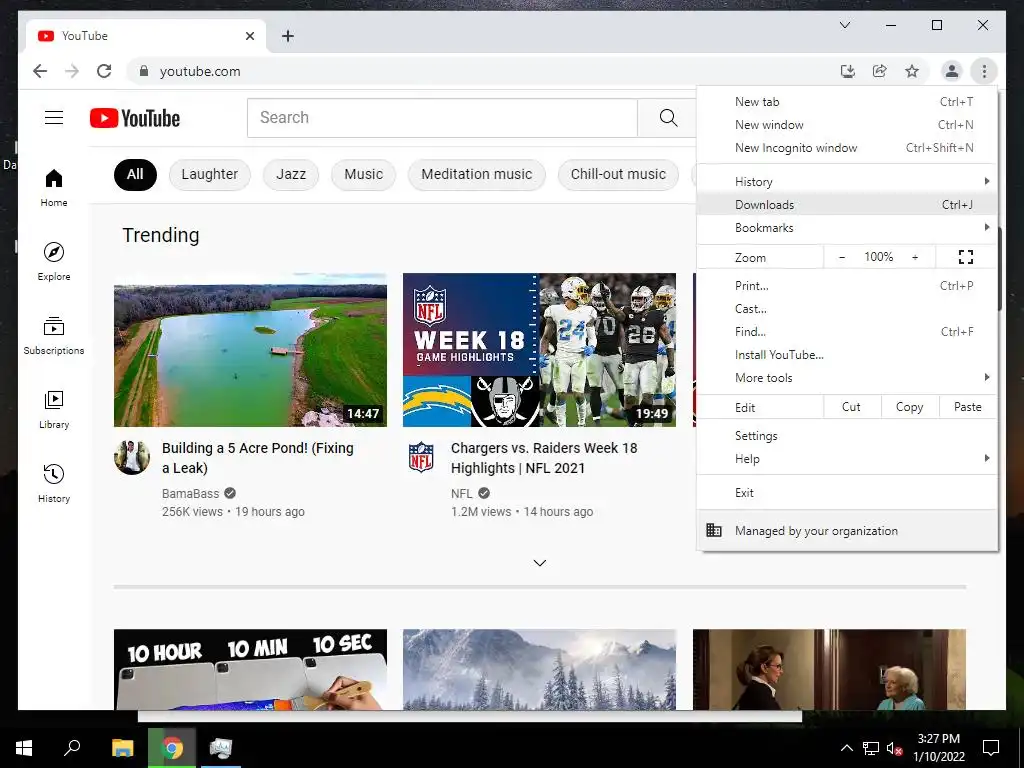
Task: Click the Install YouTube icon in address bar
Action: [x=848, y=71]
